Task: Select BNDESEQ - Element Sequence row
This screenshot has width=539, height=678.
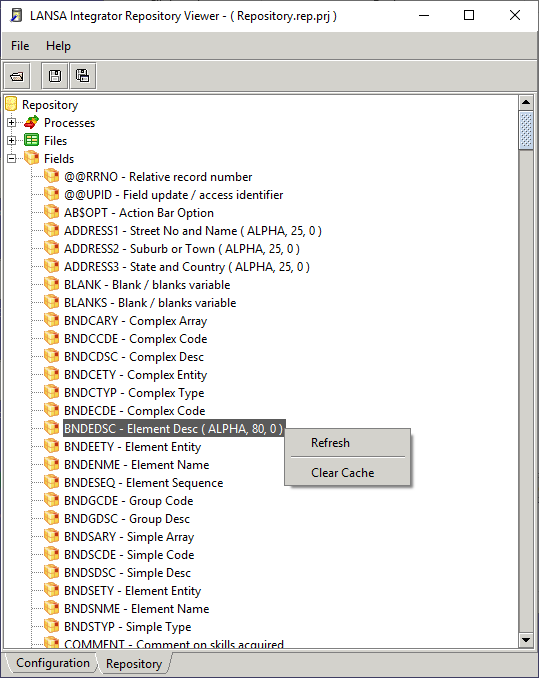Action: [144, 483]
